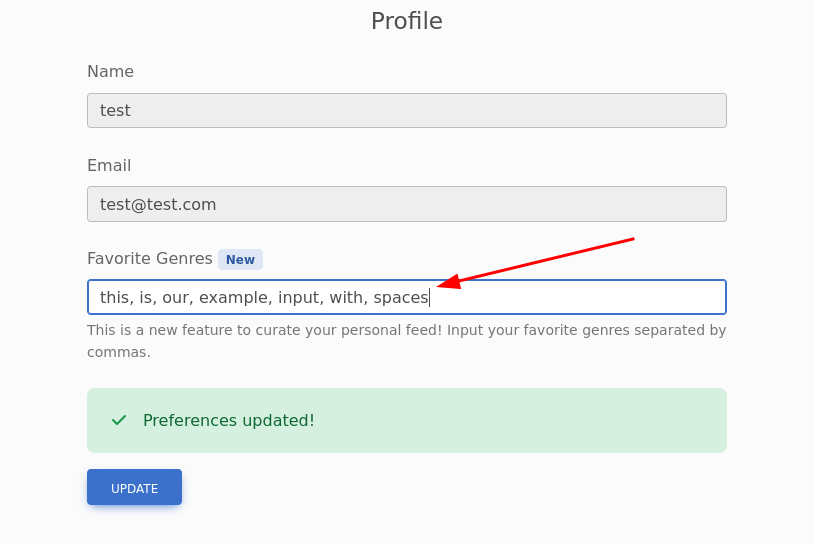Click the Favorite Genres label text
Image resolution: width=814 pixels, height=544 pixels.
150,258
